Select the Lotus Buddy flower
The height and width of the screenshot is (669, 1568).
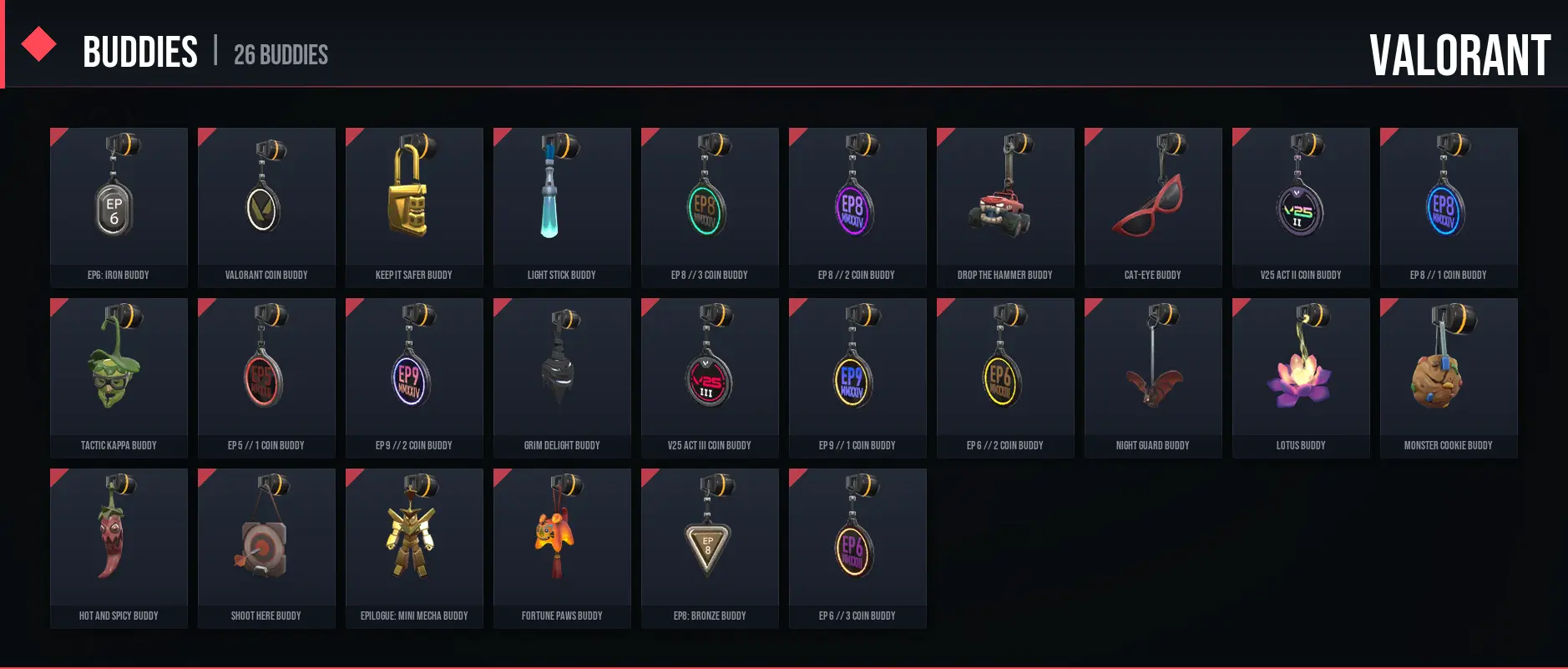[x=1301, y=378]
